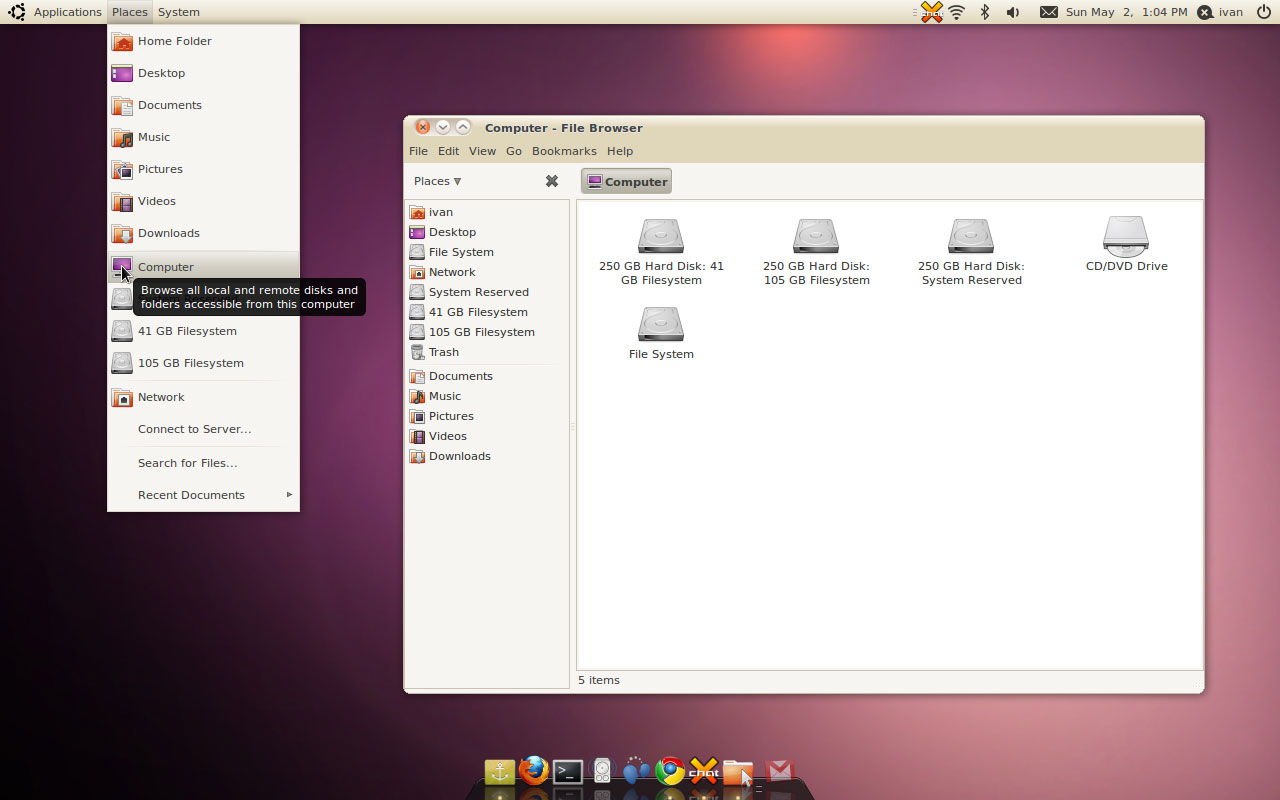
Task: Open the View menu
Action: (482, 151)
